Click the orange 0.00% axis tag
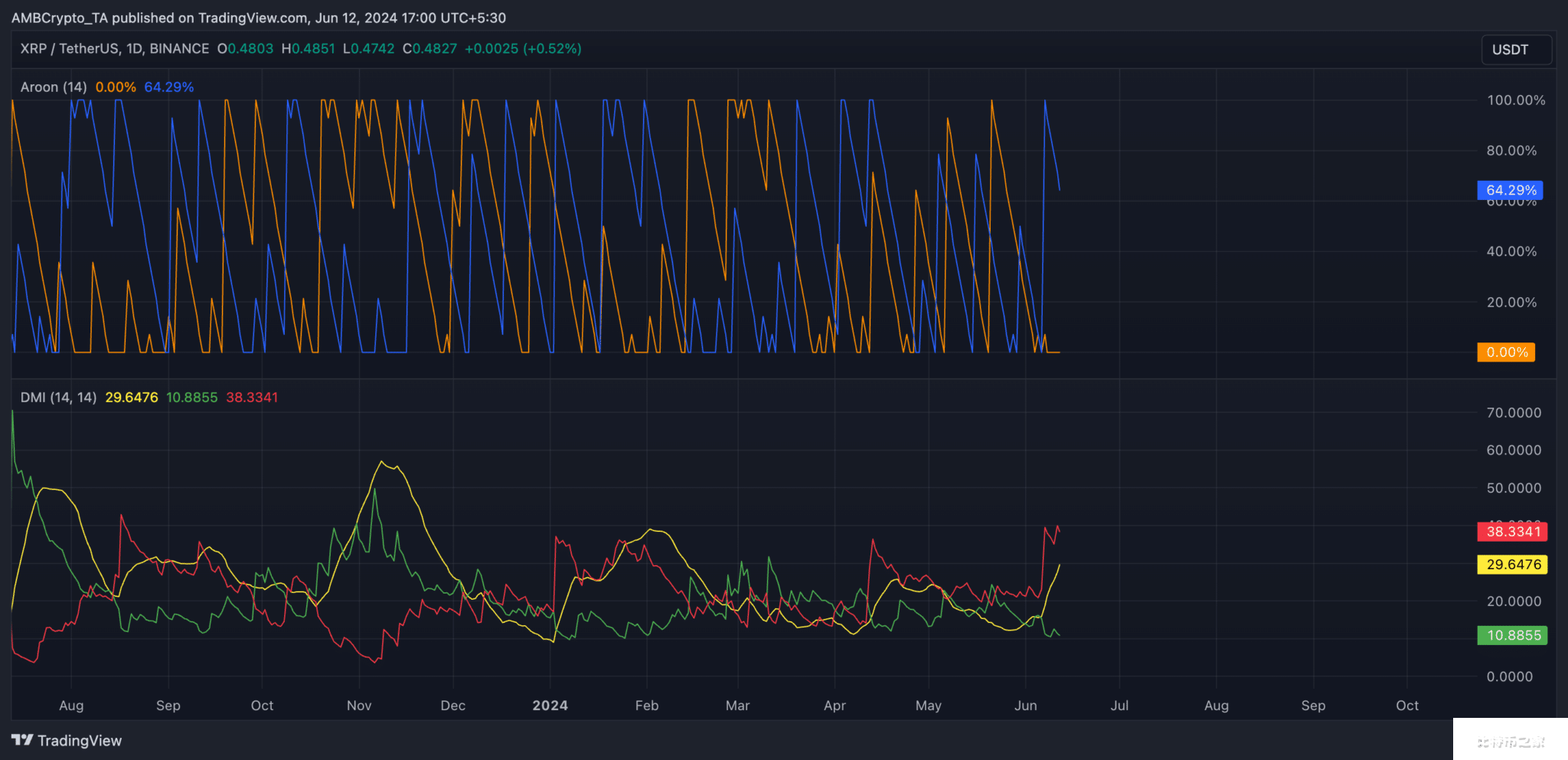Viewport: 1568px width, 760px height. pyautogui.click(x=1506, y=352)
